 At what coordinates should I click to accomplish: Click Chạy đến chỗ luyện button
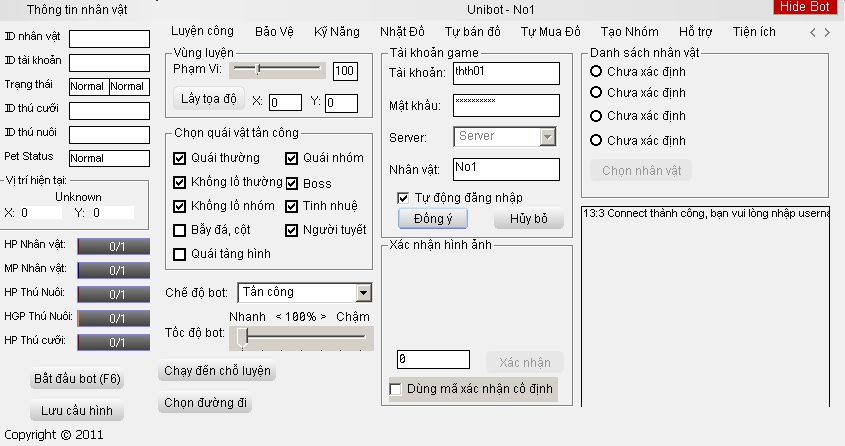[x=217, y=371]
